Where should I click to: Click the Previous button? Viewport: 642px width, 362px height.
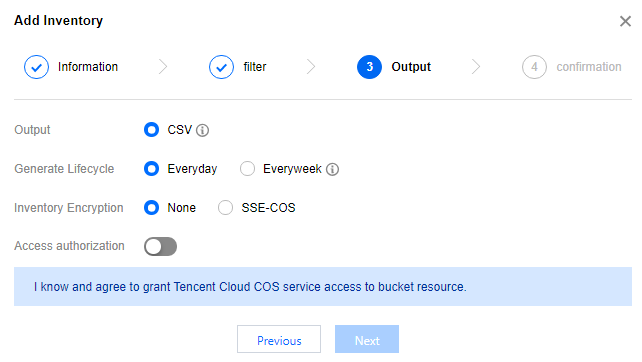[x=279, y=339]
